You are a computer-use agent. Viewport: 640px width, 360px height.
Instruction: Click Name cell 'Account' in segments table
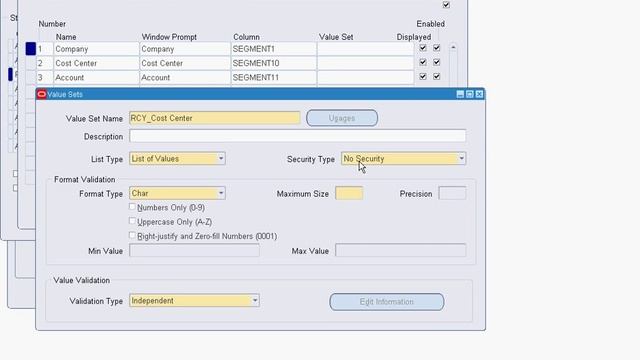click(96, 78)
